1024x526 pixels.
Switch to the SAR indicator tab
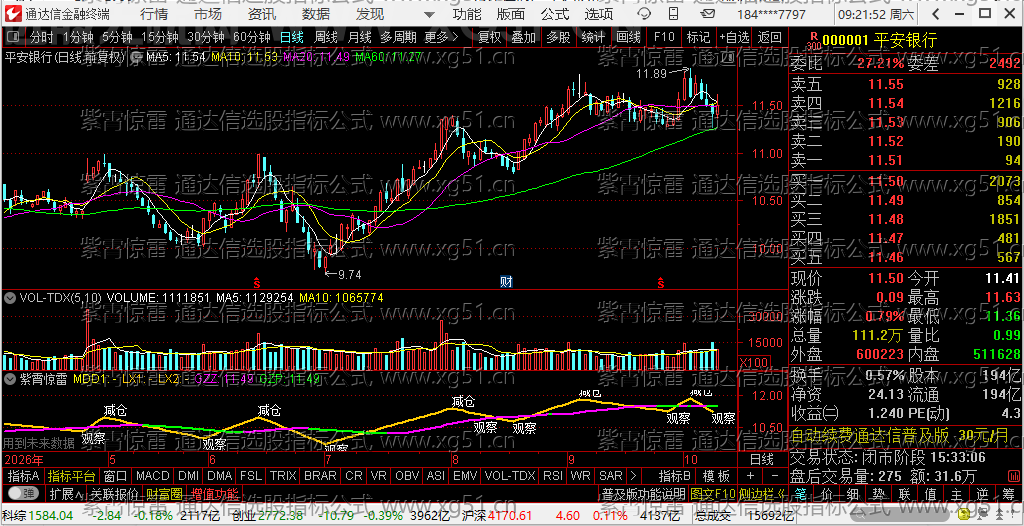tap(611, 476)
